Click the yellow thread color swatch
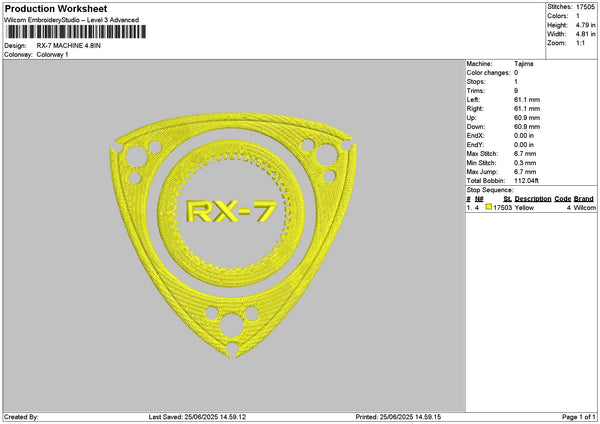This screenshot has height=424, width=600. (x=489, y=207)
